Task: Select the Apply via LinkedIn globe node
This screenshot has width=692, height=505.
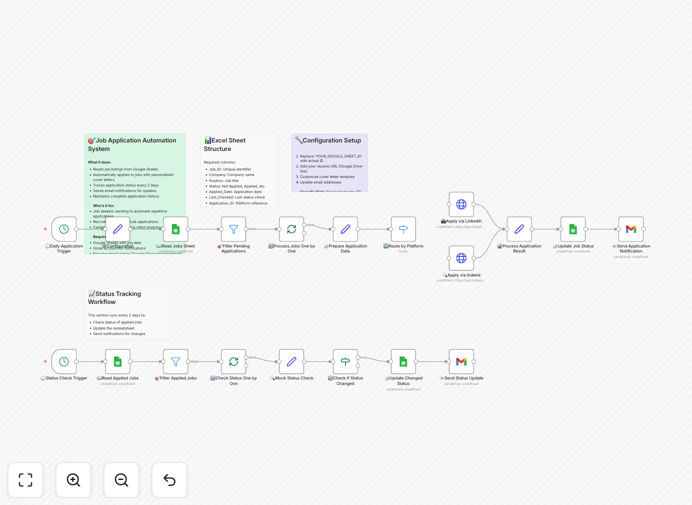Action: click(461, 204)
